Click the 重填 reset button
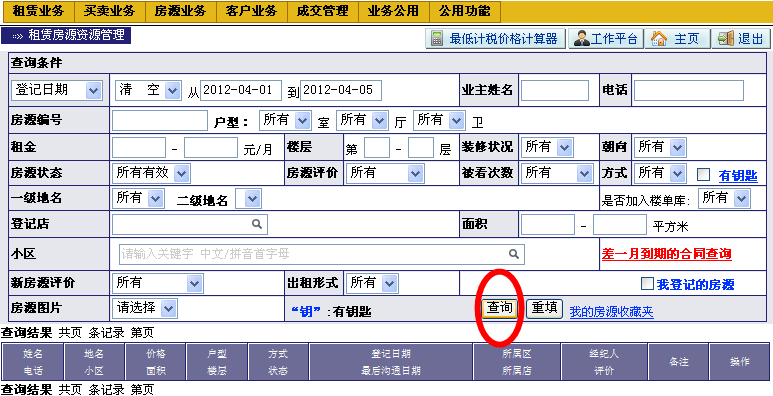The height and width of the screenshot is (396, 773). pos(545,309)
